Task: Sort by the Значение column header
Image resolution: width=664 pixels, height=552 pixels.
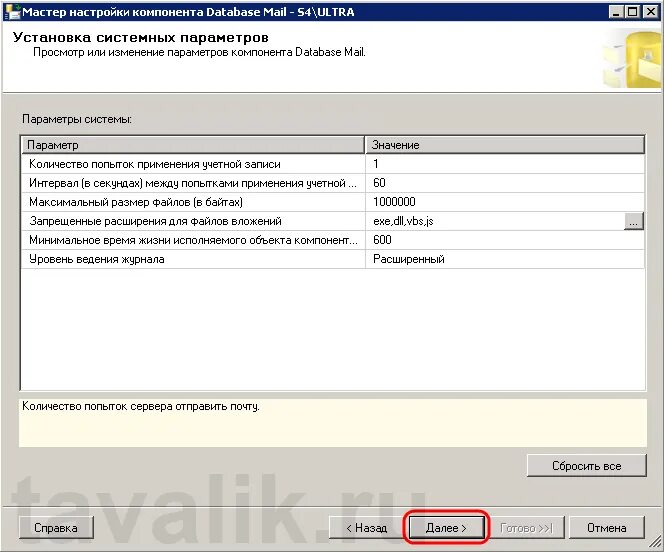Action: (505, 145)
